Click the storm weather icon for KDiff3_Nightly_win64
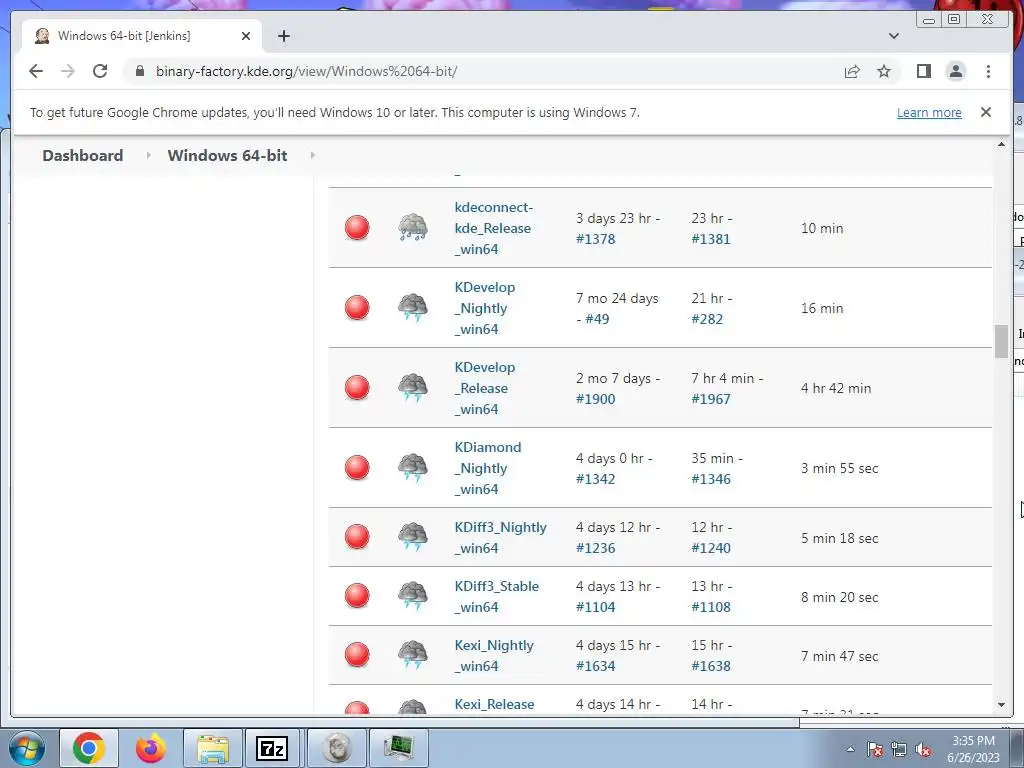Screen dimensions: 1024x768 click(x=413, y=537)
